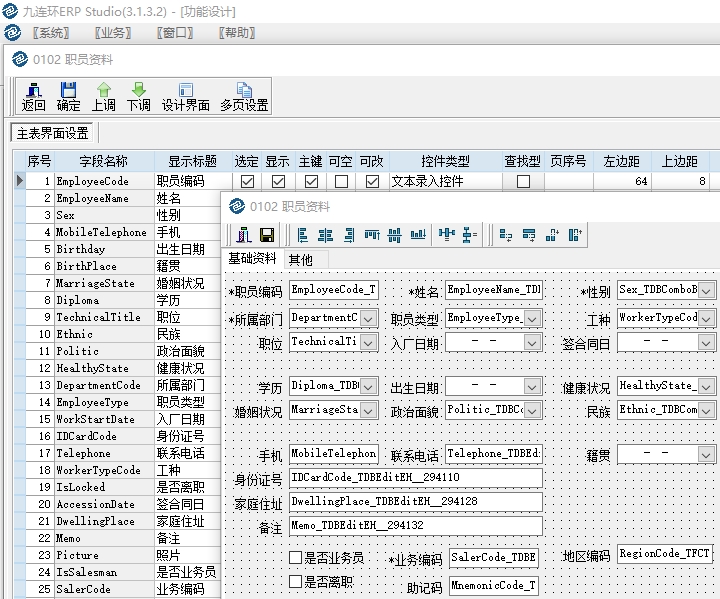
Task: Click the IDCardCode_TDBEditEH field
Action: click(416, 478)
